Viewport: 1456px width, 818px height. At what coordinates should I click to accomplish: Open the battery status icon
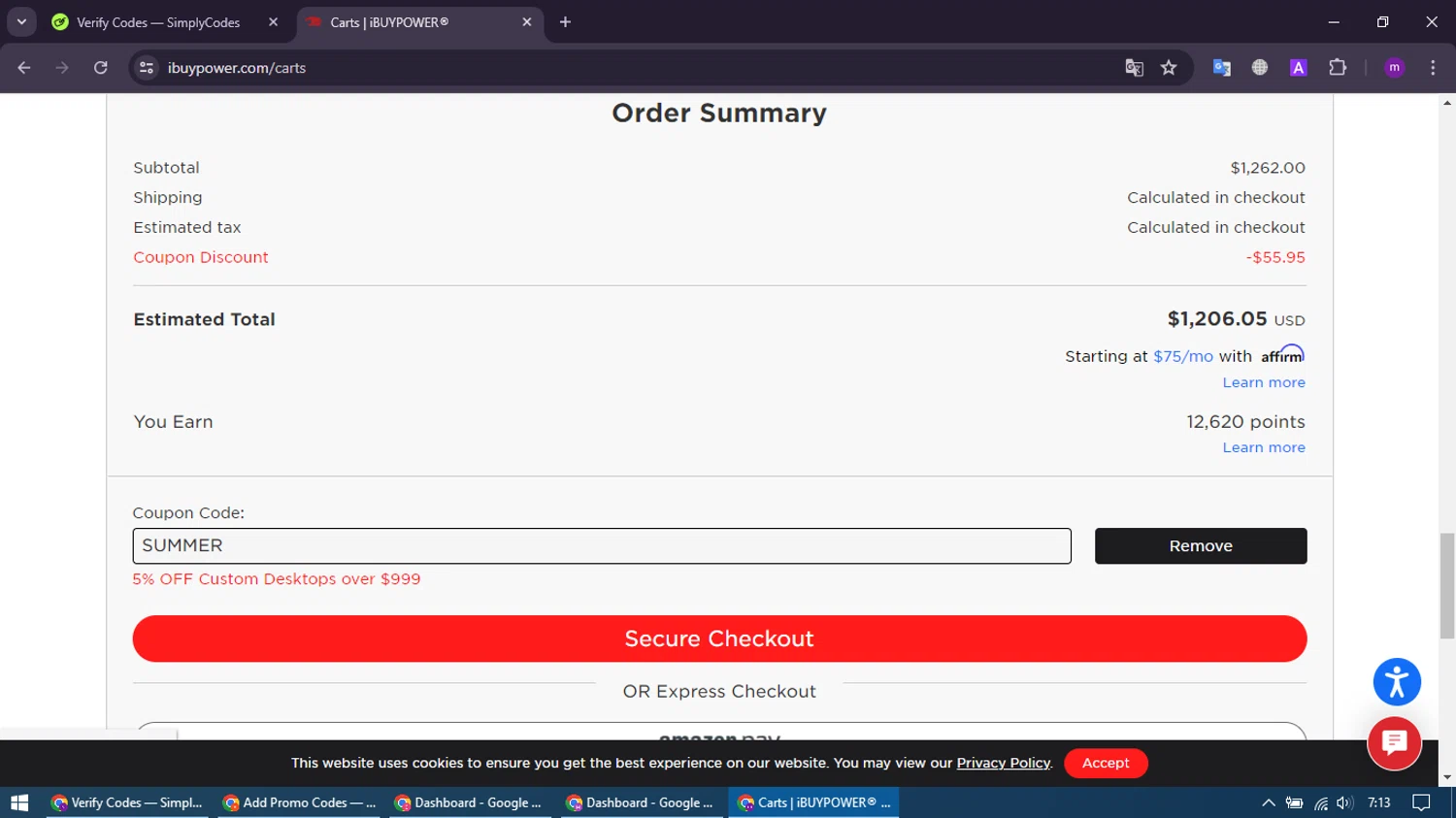point(1294,802)
